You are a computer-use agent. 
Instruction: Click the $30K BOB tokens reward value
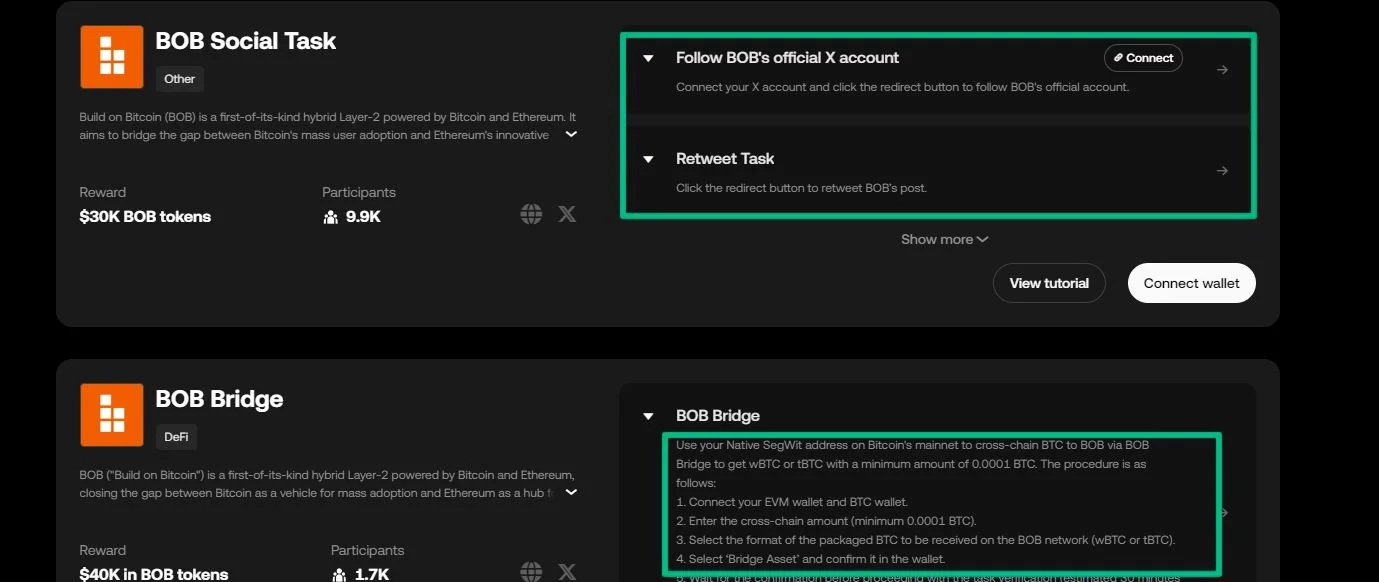[x=145, y=216]
